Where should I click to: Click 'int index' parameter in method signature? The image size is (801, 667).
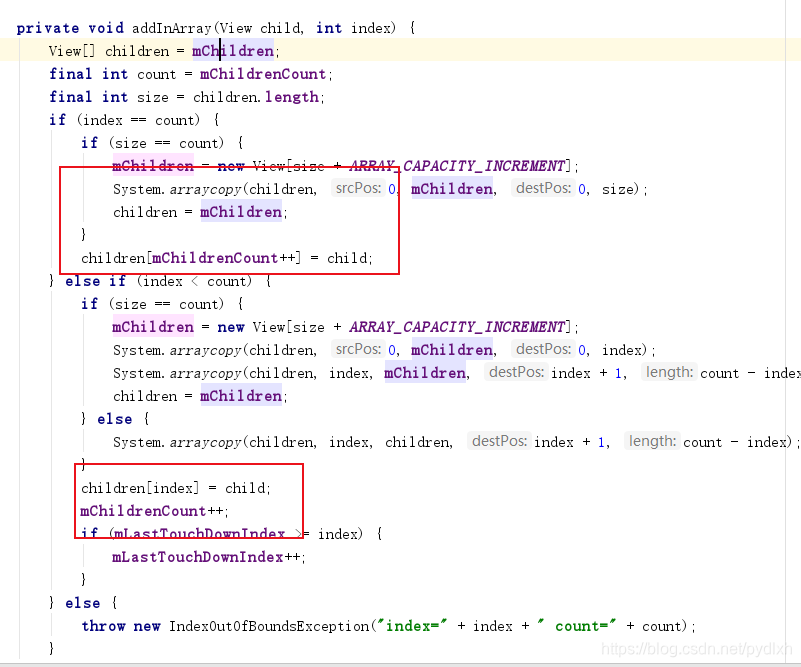(x=353, y=28)
